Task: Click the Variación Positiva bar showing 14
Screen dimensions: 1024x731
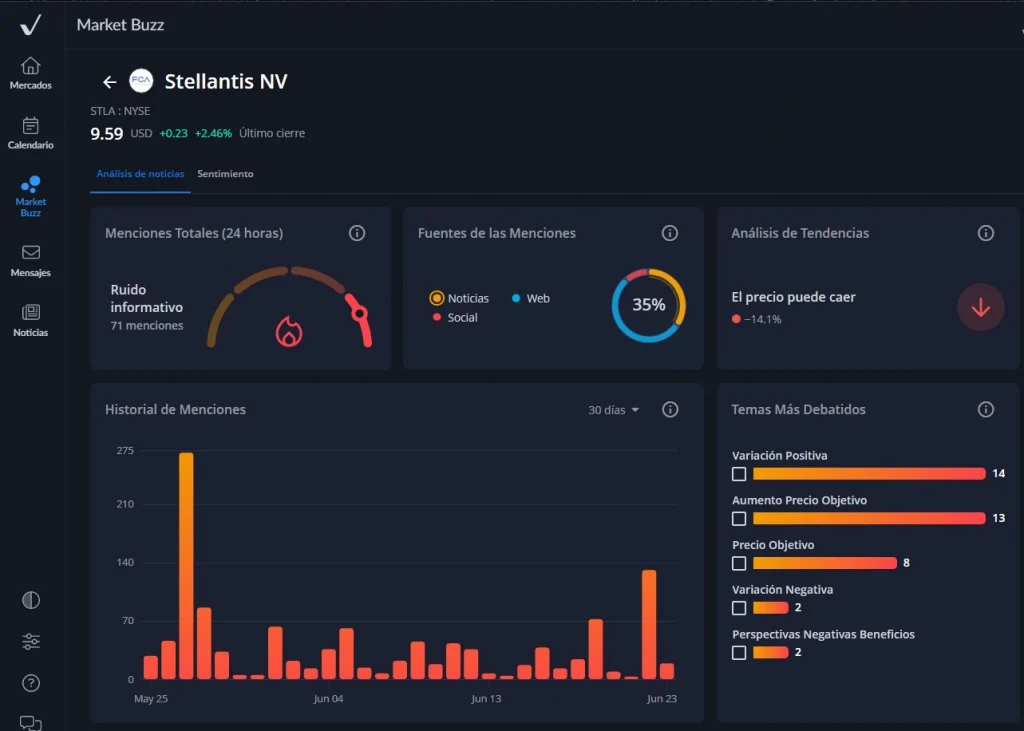Action: click(869, 474)
